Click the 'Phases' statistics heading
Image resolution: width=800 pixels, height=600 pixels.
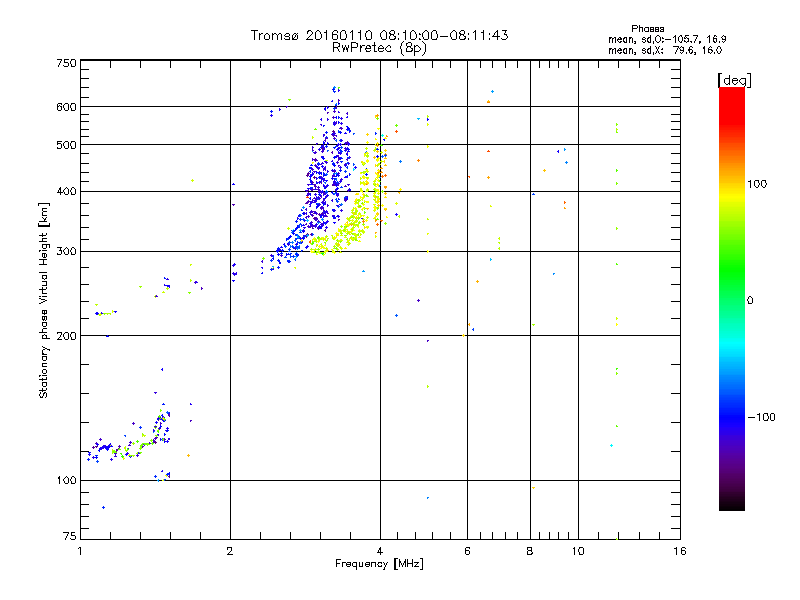tap(647, 29)
